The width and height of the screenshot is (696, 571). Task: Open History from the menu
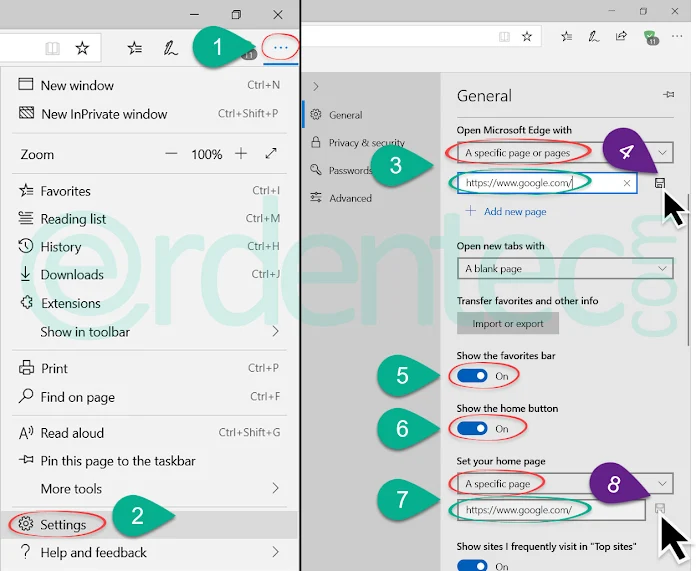(x=149, y=246)
